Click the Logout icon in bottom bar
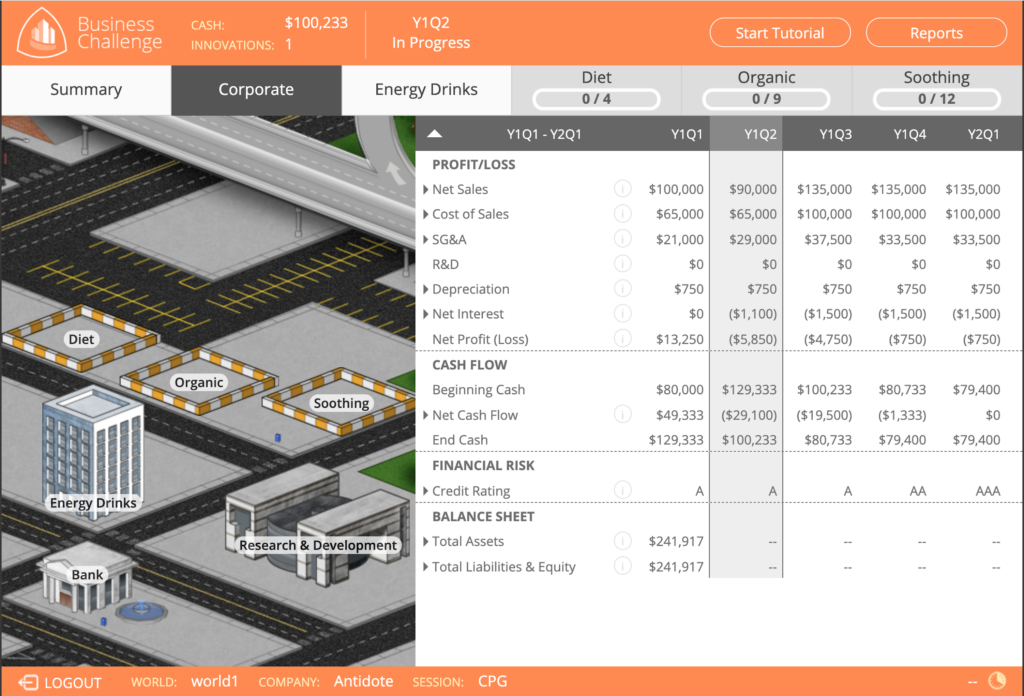1024x696 pixels. [x=29, y=682]
